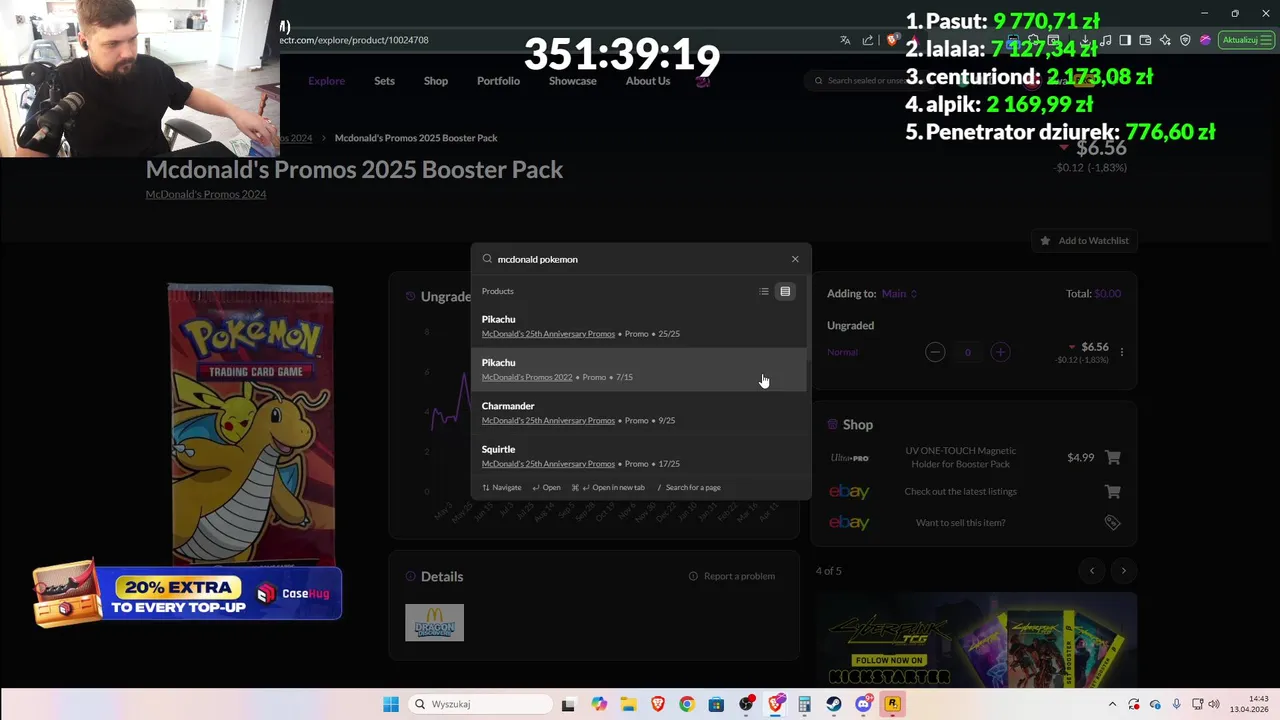The height and width of the screenshot is (720, 1280).
Task: Open the three-dot menu beside $6.56
Action: (x=1122, y=352)
